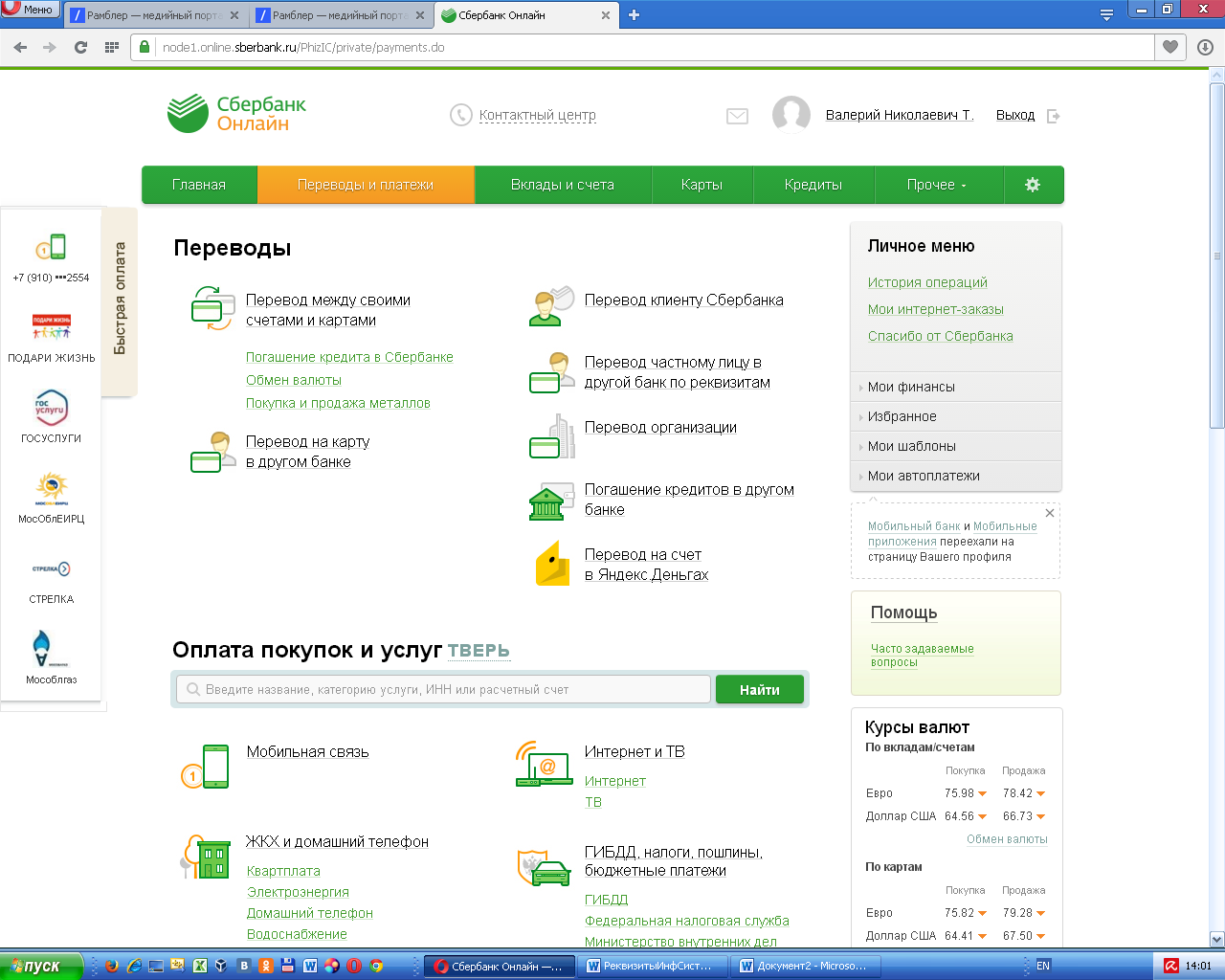Go to the Главная tab

coord(199,185)
